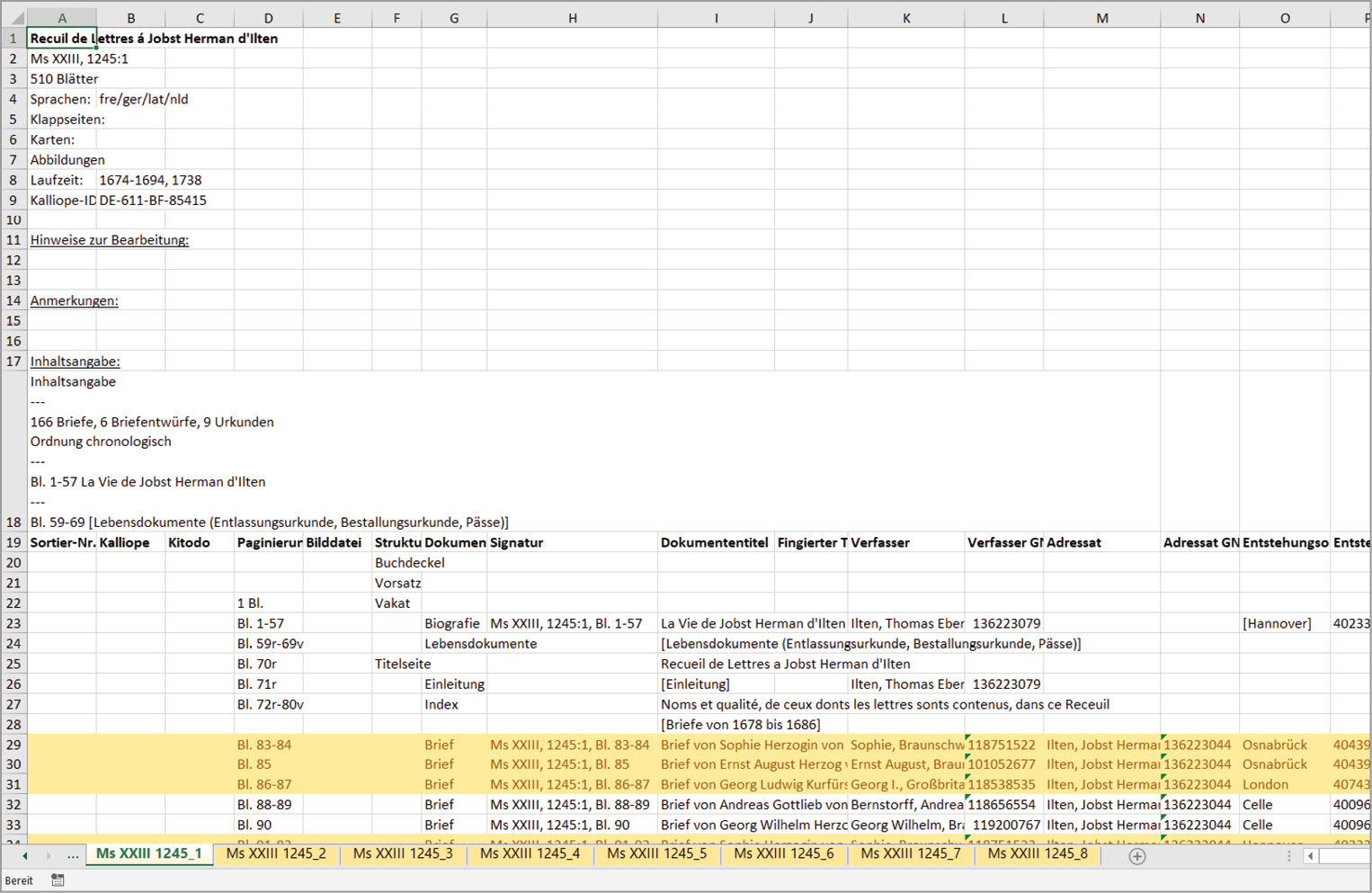Image resolution: width=1372 pixels, height=893 pixels.
Task: Select cell 'Buchdeckel'
Action: (396, 562)
